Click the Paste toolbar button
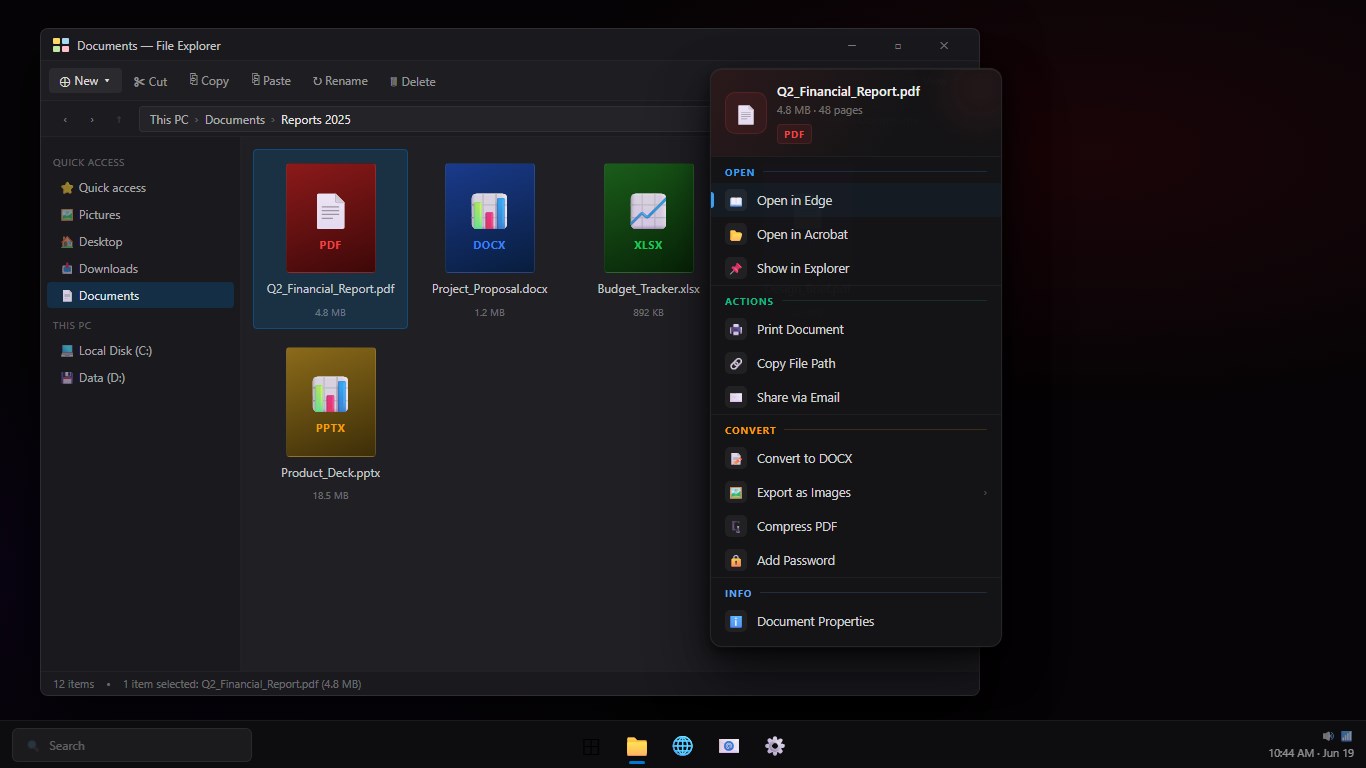1366x768 pixels. (271, 81)
